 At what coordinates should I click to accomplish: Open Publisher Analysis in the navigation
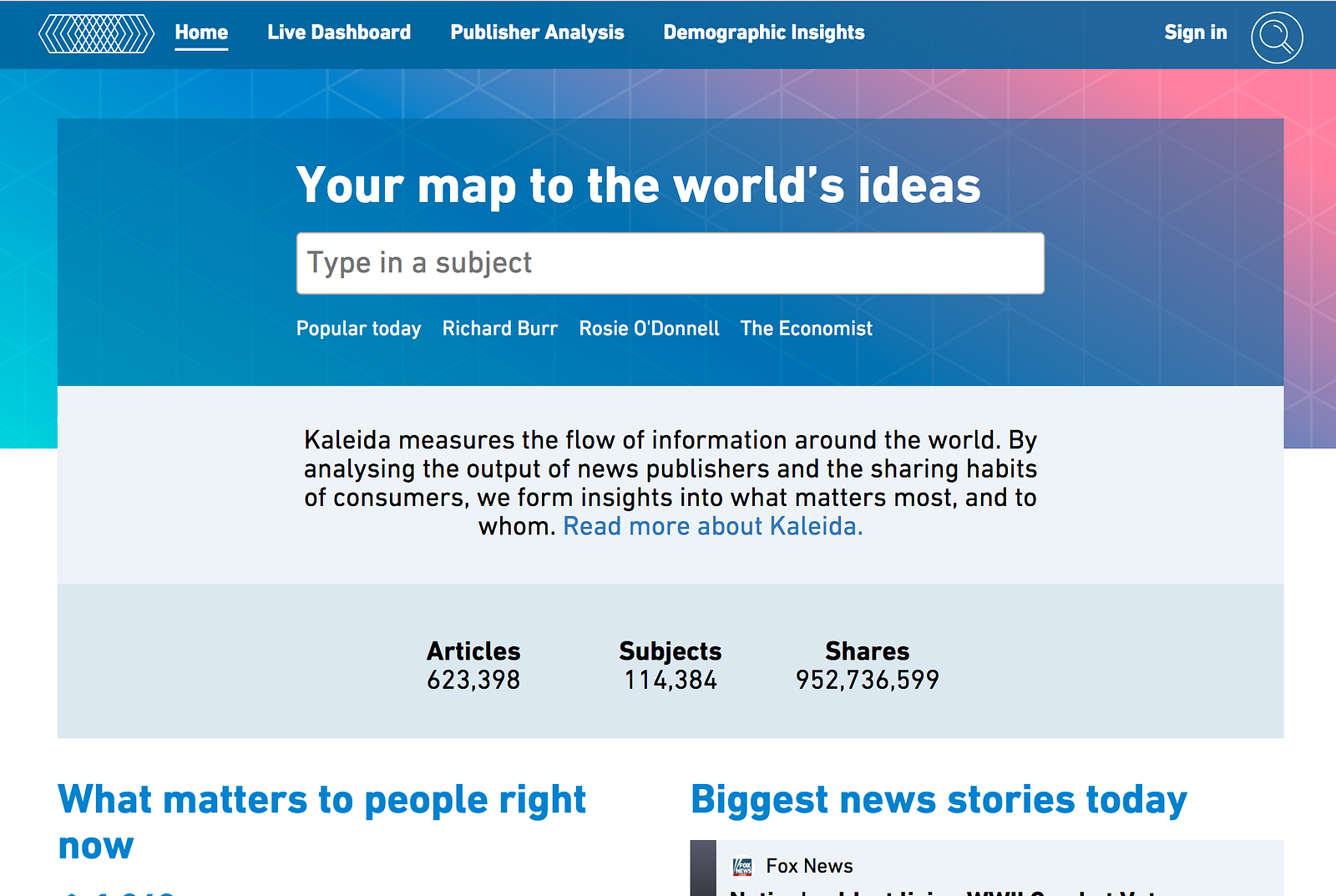coord(537,33)
